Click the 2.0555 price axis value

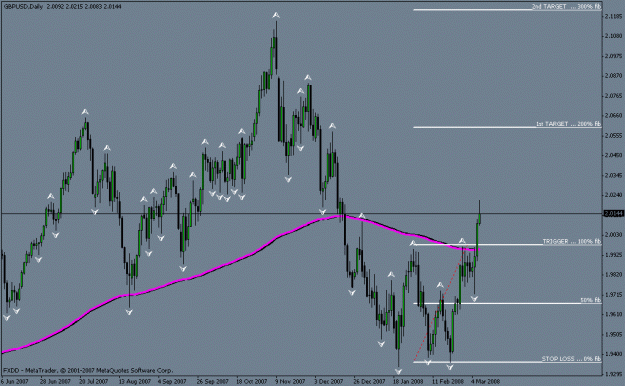coord(614,136)
